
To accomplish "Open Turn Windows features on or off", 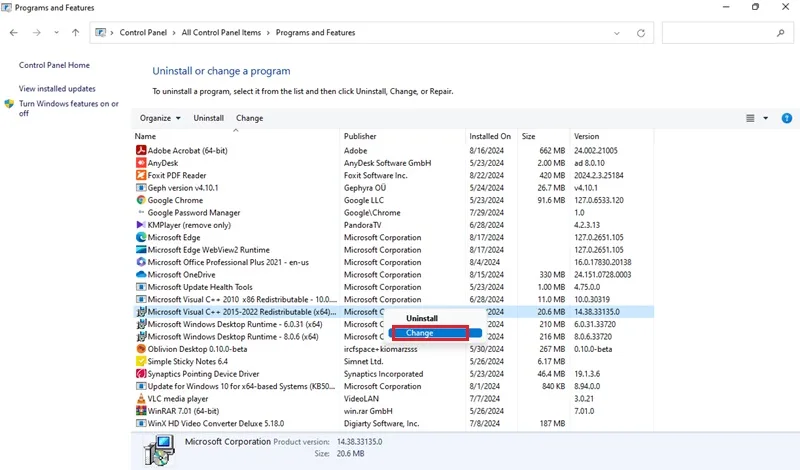I will point(68,108).
